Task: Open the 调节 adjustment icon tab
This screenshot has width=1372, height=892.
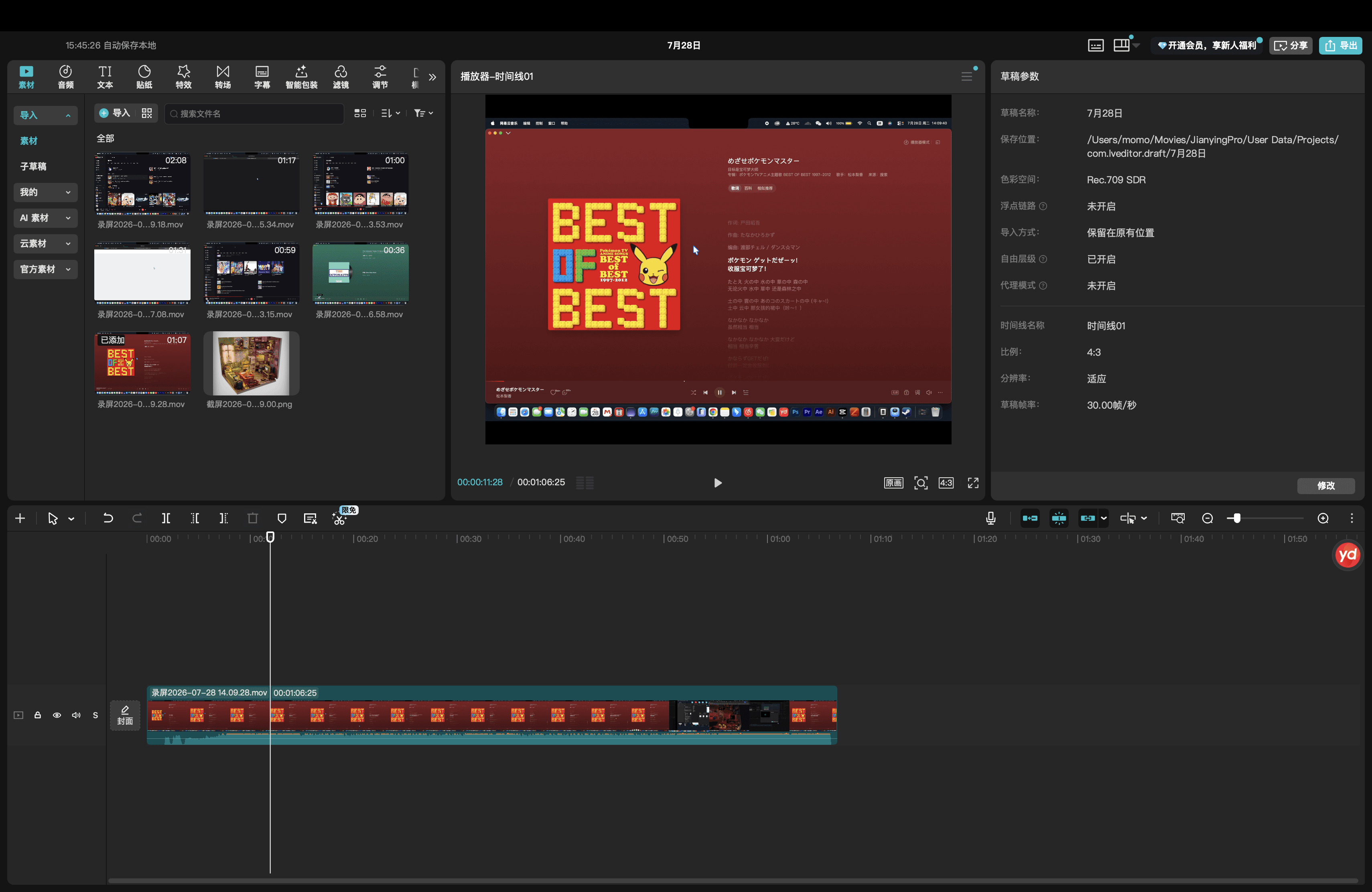Action: click(x=380, y=77)
